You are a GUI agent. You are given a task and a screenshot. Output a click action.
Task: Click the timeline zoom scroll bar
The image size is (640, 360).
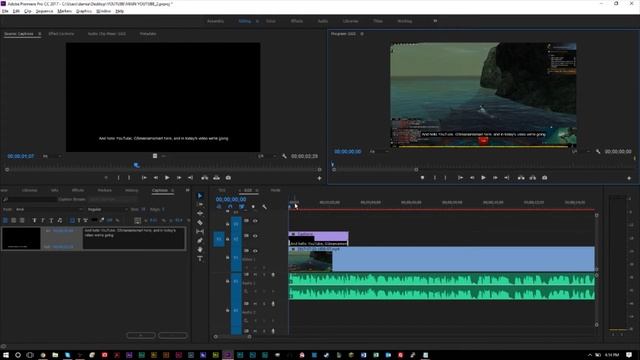(x=233, y=337)
